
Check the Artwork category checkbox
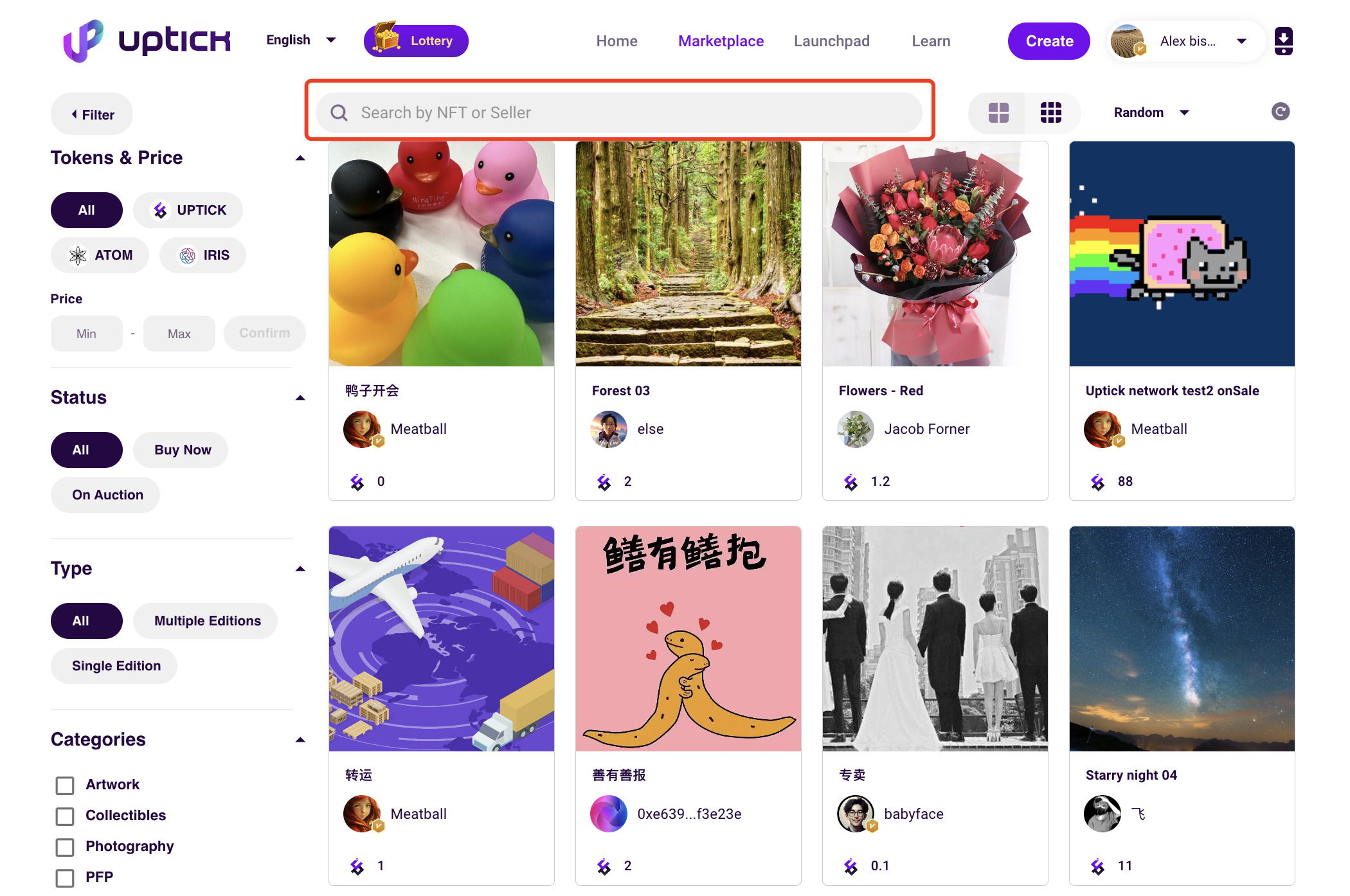point(65,785)
